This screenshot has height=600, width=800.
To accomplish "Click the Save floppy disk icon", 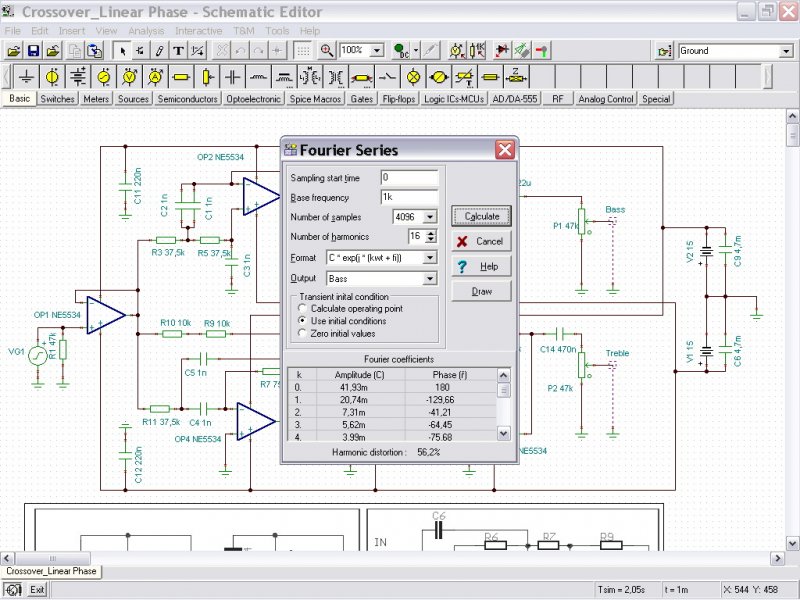I will pyautogui.click(x=33, y=51).
